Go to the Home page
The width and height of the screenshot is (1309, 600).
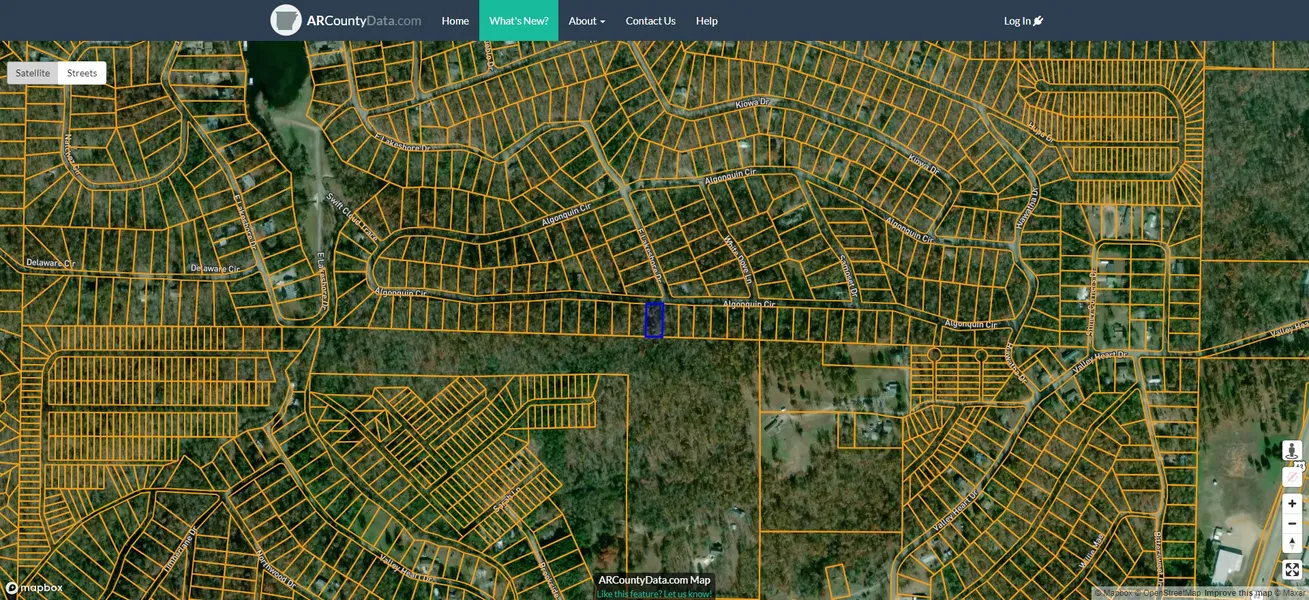[455, 21]
